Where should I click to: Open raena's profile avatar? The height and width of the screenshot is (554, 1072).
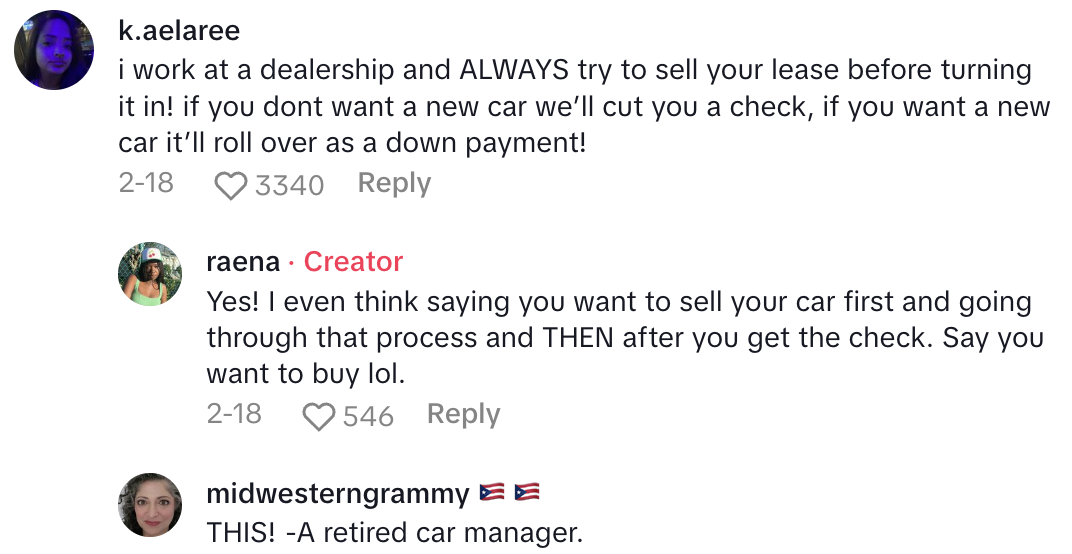coord(150,273)
